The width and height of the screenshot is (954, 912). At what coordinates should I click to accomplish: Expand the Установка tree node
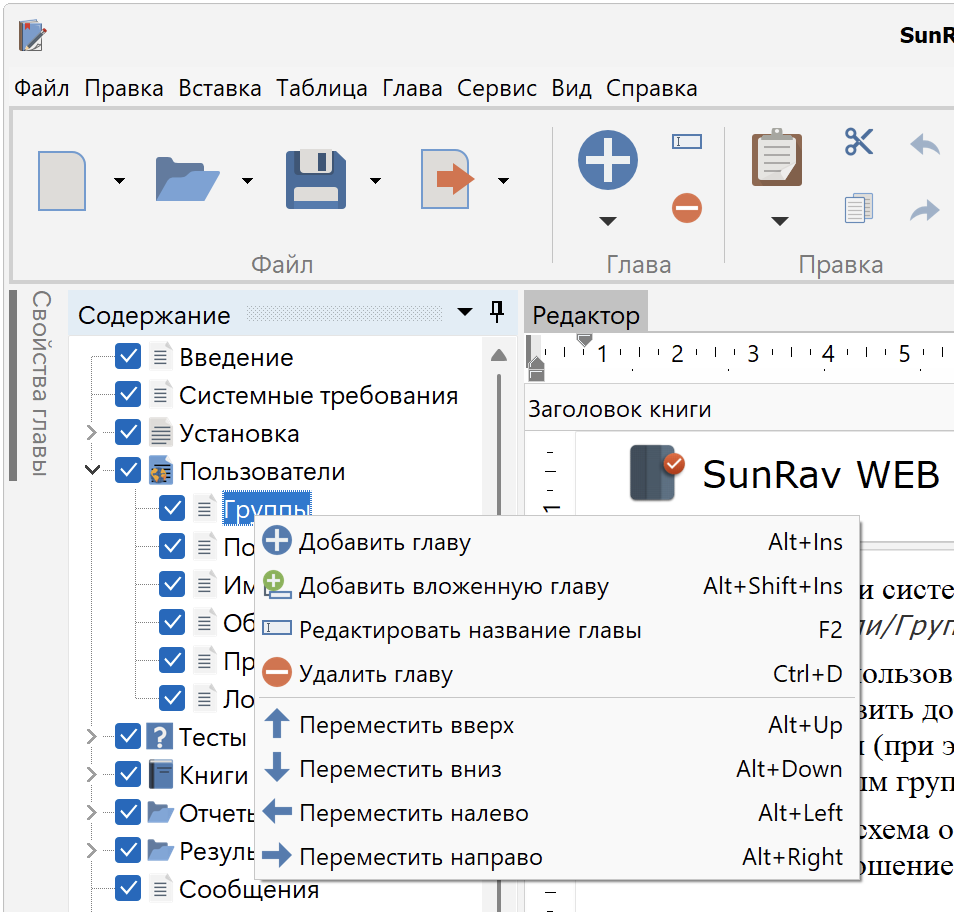92,433
